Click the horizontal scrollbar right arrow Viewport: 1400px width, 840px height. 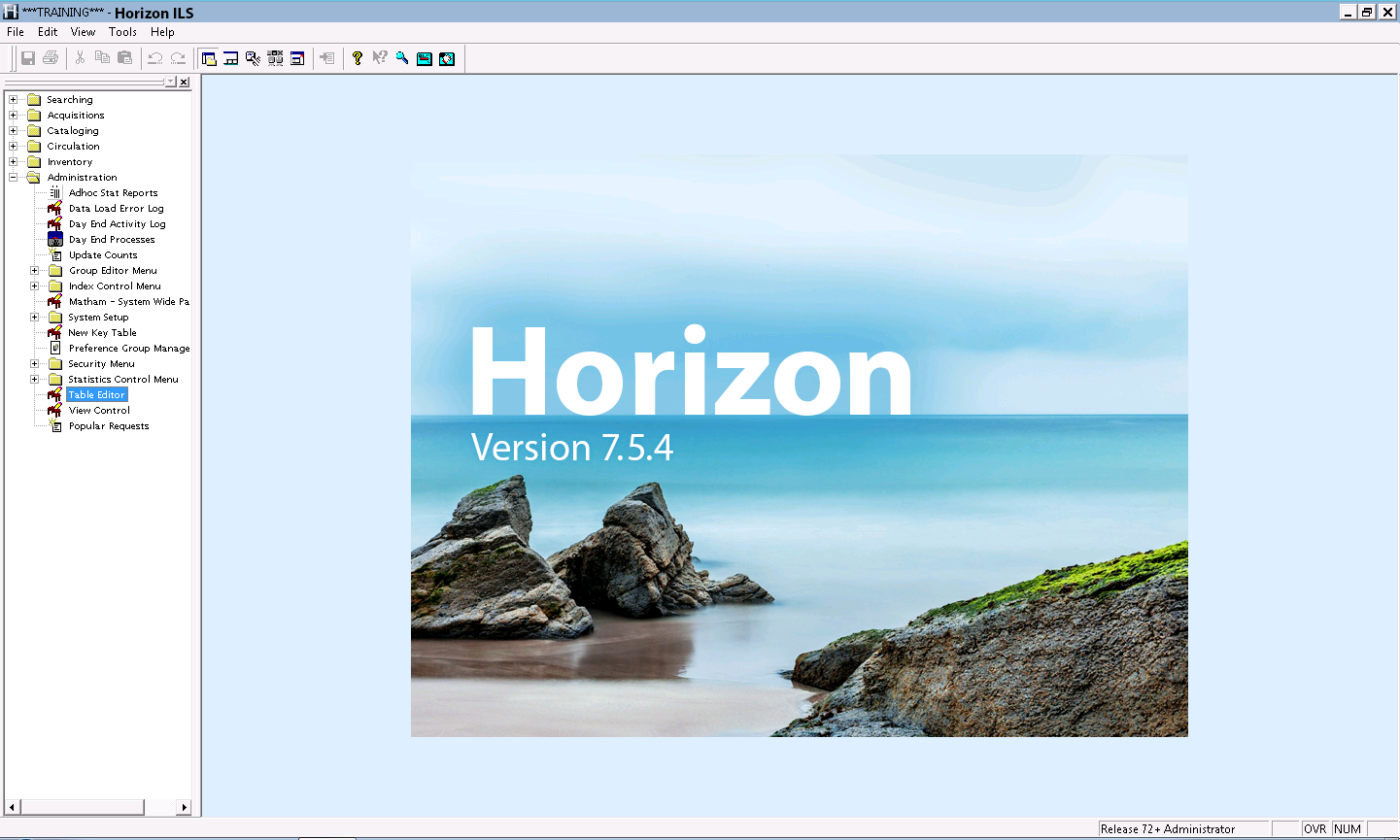pos(184,807)
